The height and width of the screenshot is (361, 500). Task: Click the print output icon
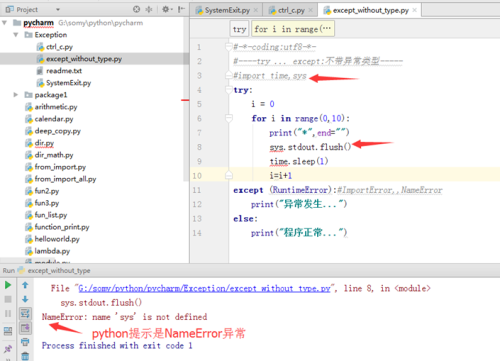click(25, 342)
